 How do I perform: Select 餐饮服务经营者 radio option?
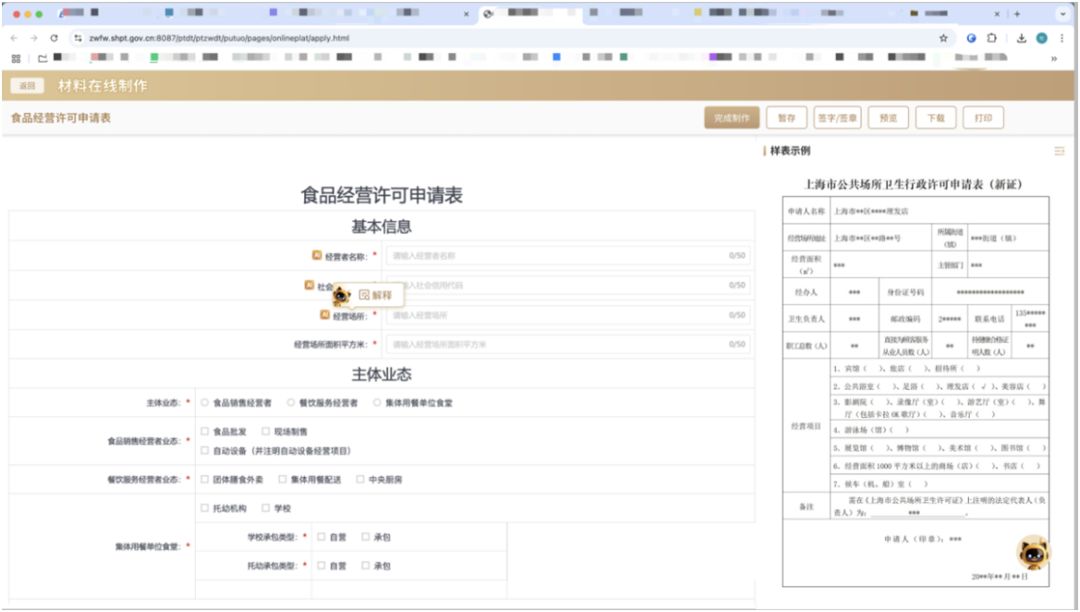[x=291, y=403]
